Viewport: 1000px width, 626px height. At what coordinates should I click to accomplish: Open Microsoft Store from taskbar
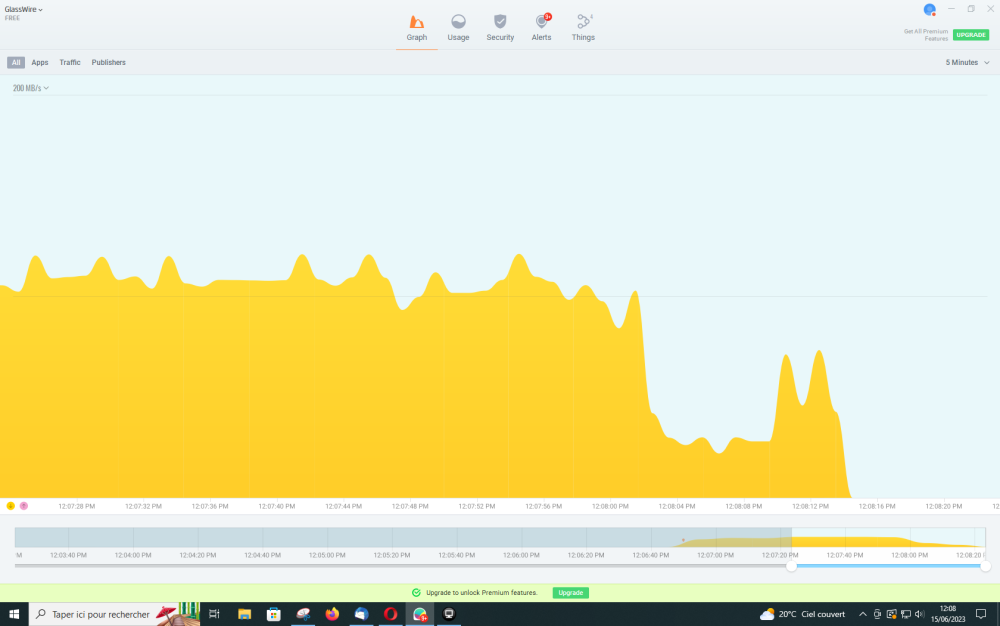coord(274,614)
